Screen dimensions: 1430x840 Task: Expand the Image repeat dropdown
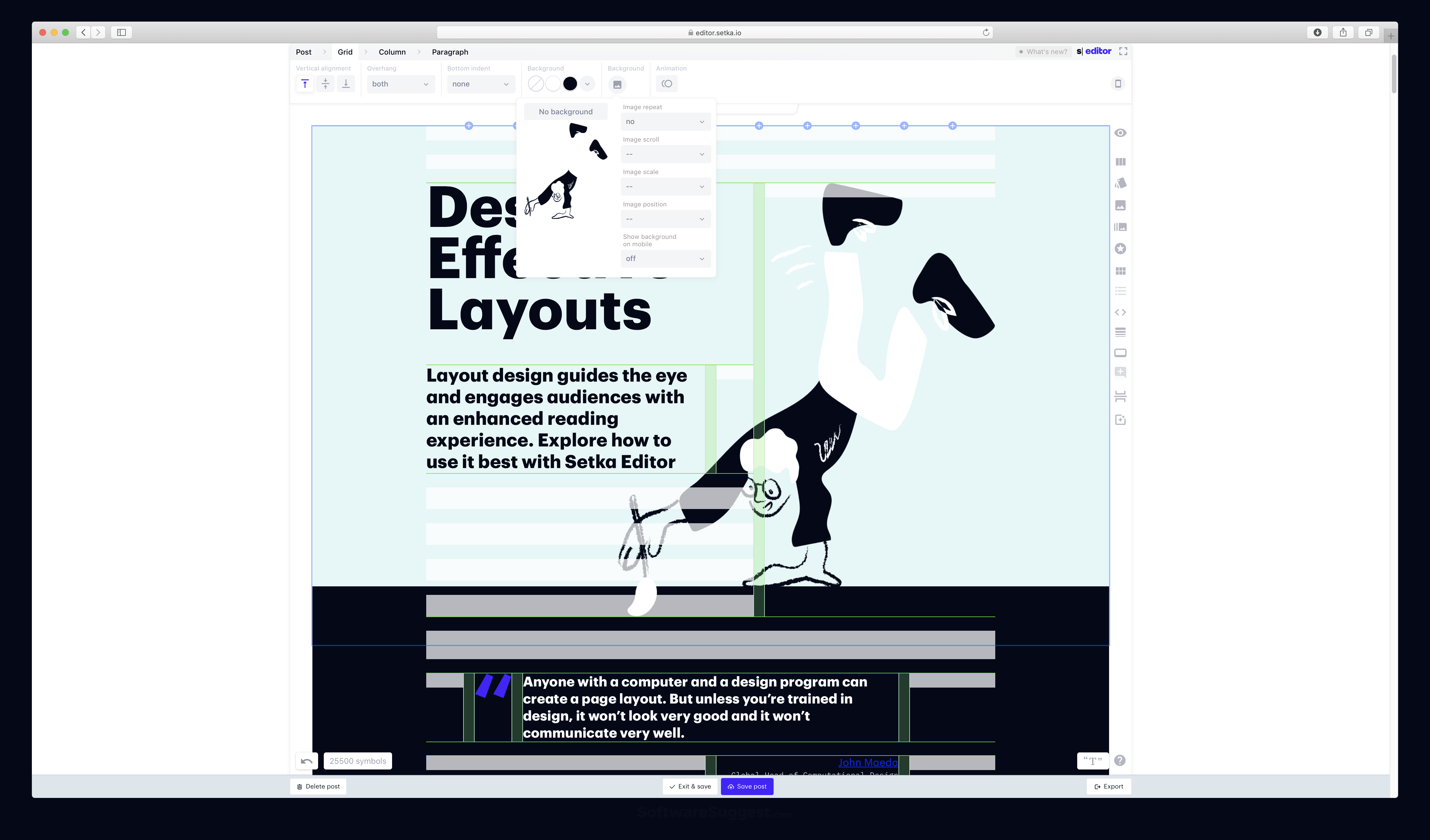pyautogui.click(x=665, y=122)
